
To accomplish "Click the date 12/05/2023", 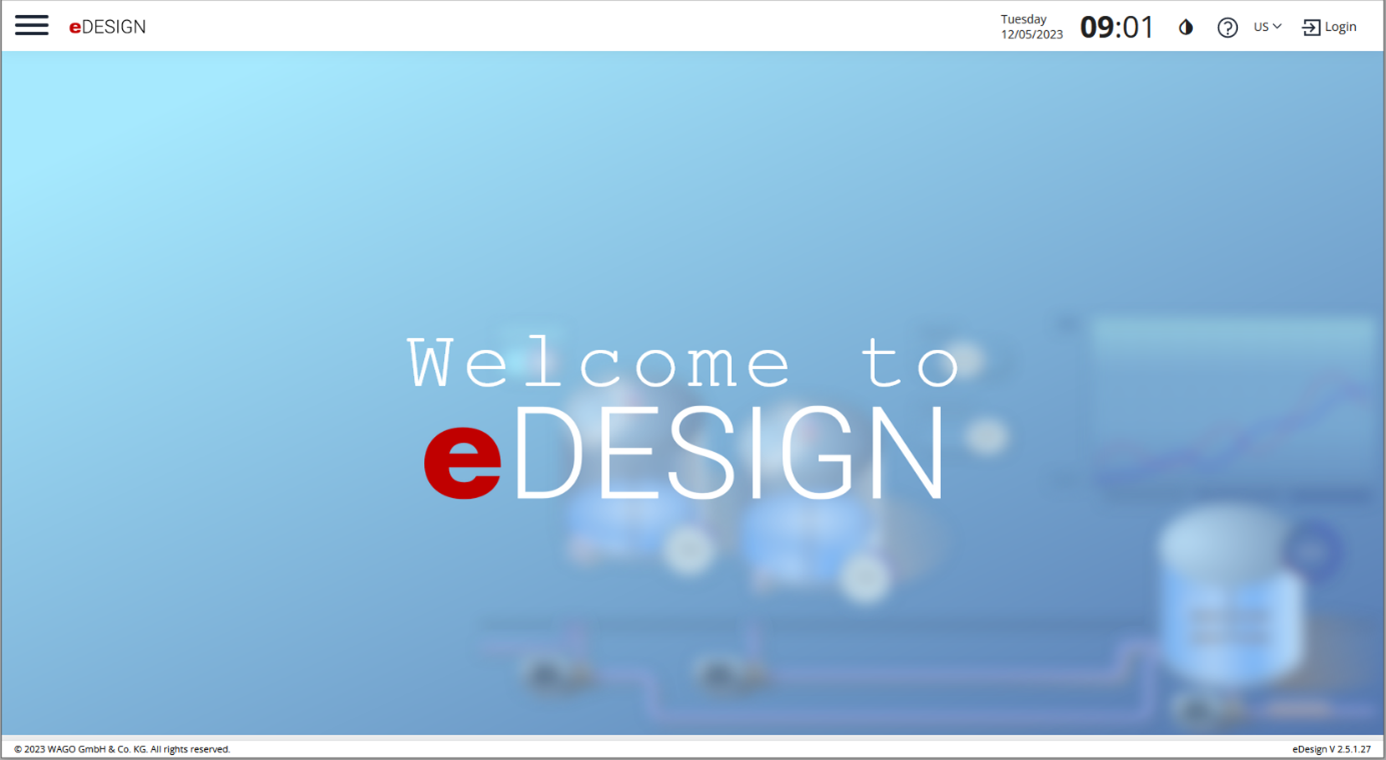I will pos(1031,35).
